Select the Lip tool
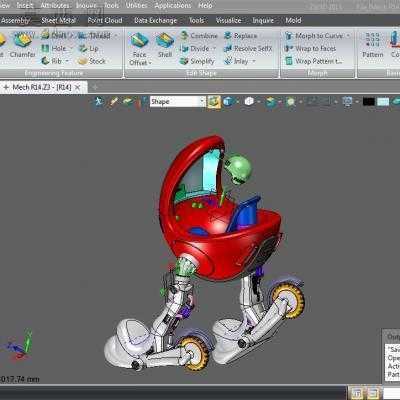The image size is (400, 400). [x=89, y=48]
